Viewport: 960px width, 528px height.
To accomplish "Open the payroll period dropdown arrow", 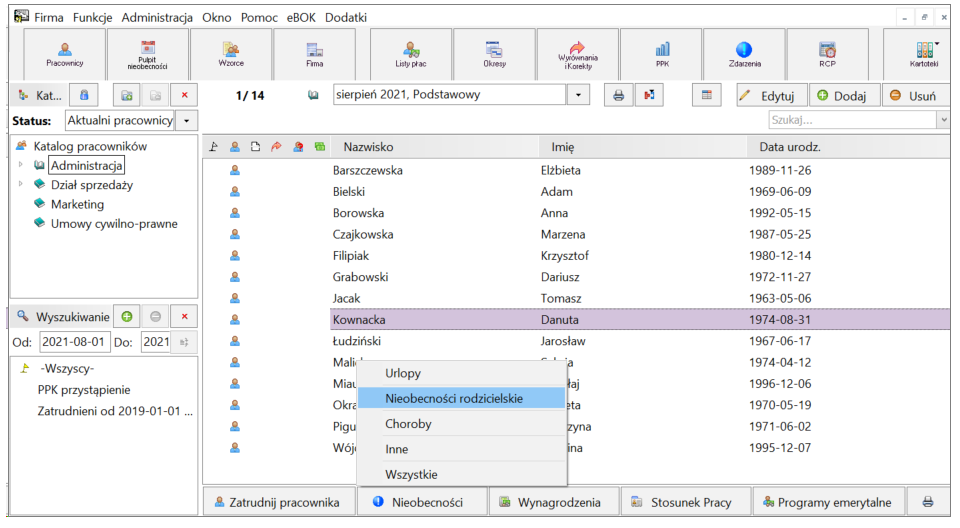I will pos(578,95).
